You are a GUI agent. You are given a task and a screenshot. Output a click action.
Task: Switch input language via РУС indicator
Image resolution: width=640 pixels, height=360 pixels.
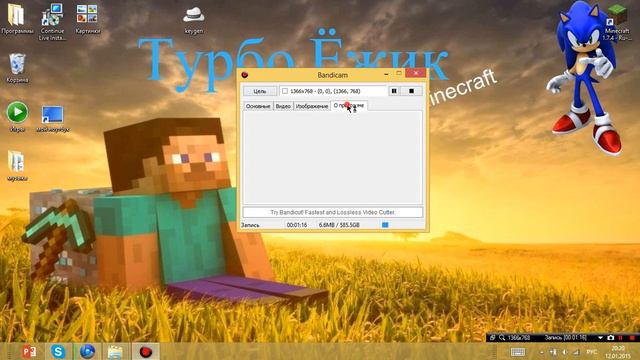coord(591,352)
